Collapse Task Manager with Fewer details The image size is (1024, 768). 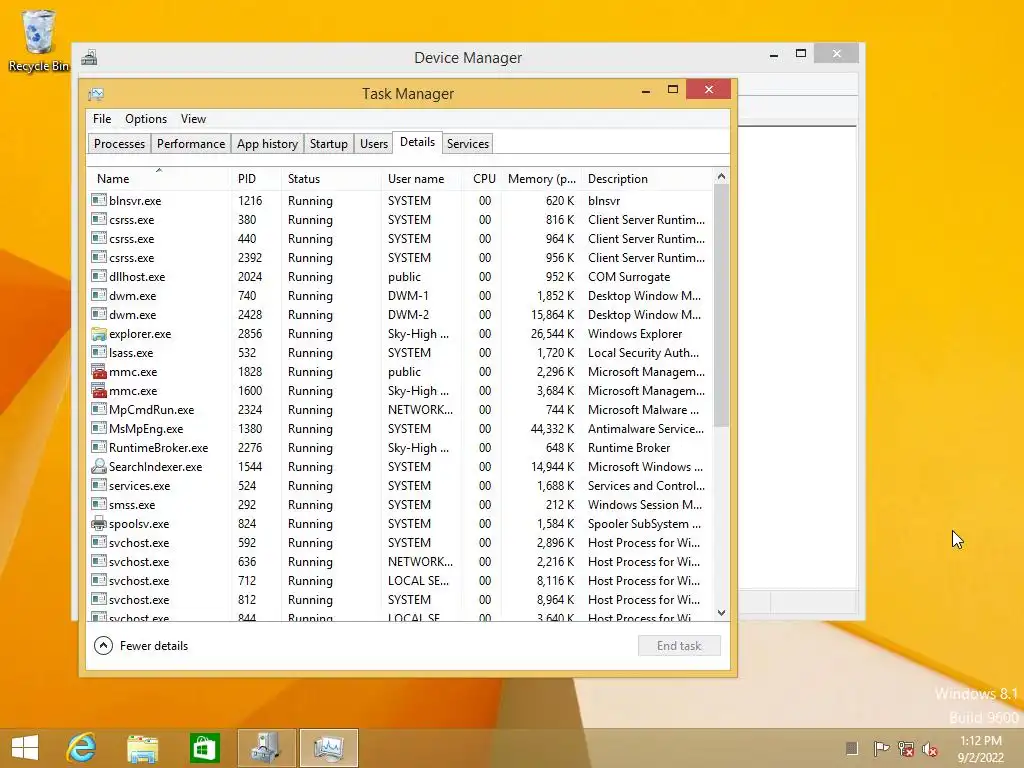(x=141, y=646)
